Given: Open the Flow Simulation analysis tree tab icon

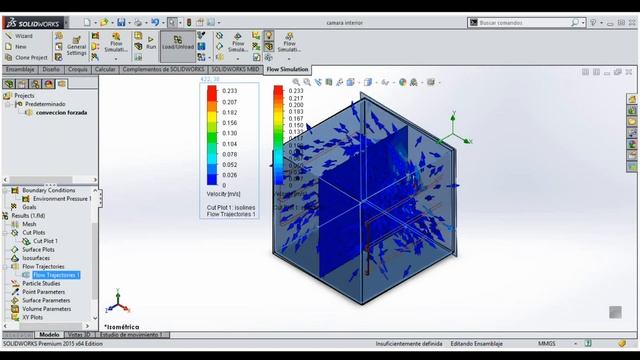Looking at the screenshot, I should click(62, 84).
